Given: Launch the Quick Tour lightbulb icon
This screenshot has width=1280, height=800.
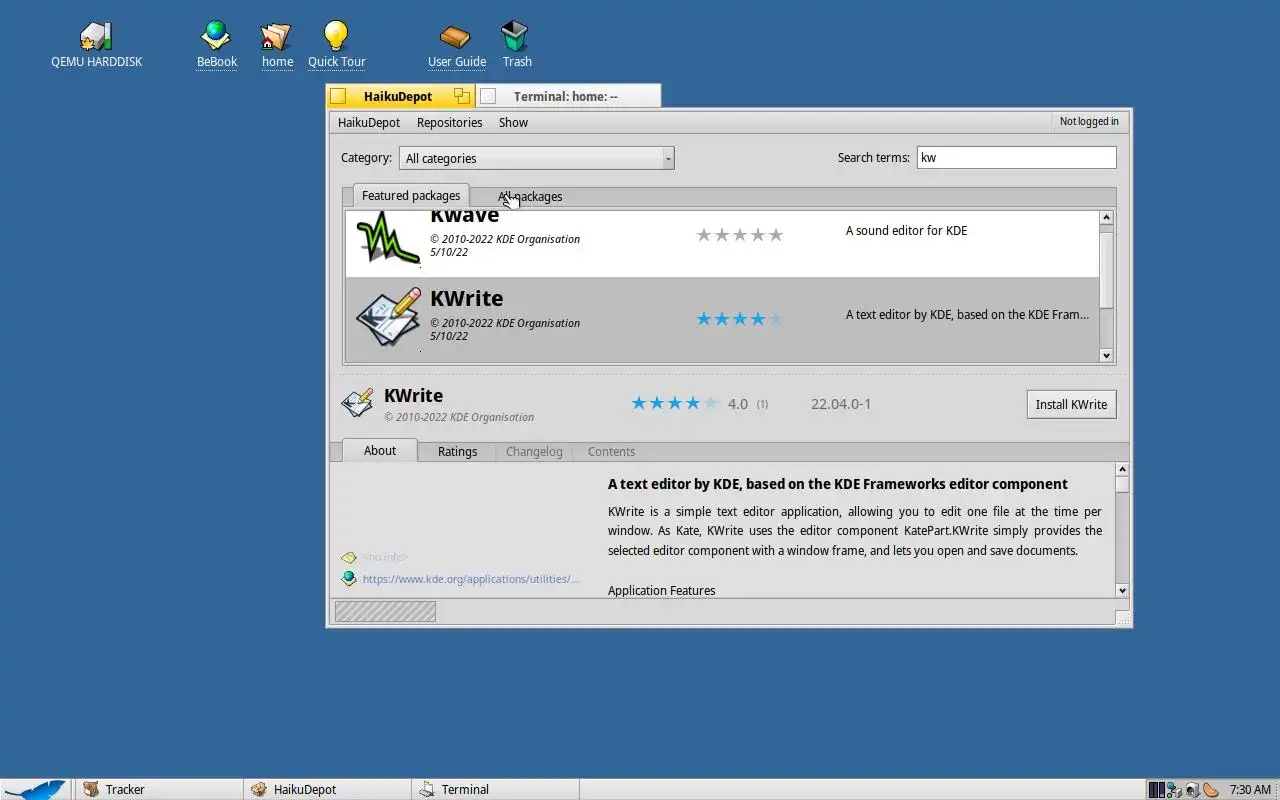Looking at the screenshot, I should pos(336,37).
